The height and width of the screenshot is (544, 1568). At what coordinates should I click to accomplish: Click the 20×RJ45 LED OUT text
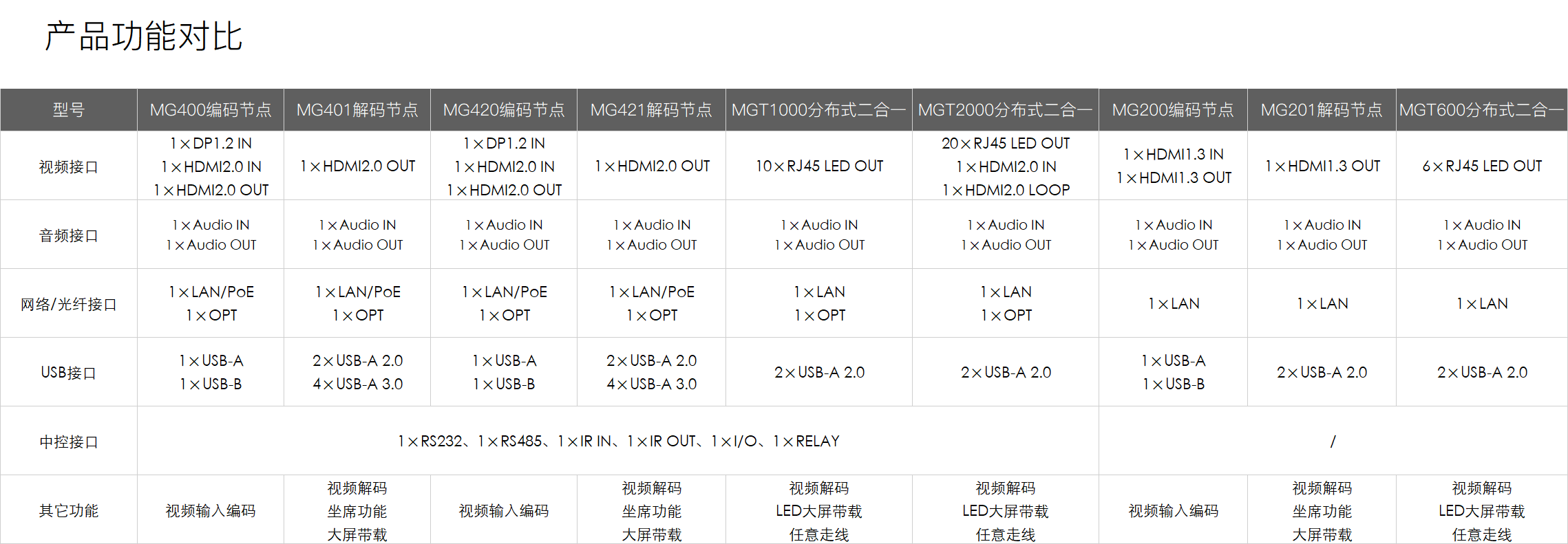point(1006,143)
